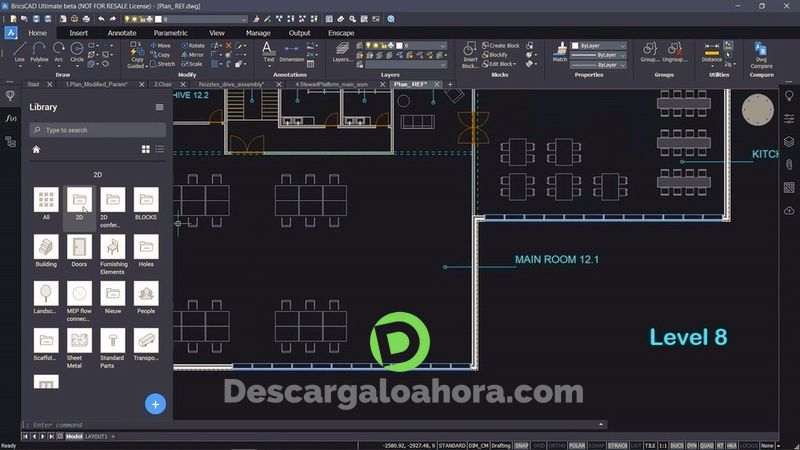
Task: Open the Library hamburger menu
Action: (160, 107)
